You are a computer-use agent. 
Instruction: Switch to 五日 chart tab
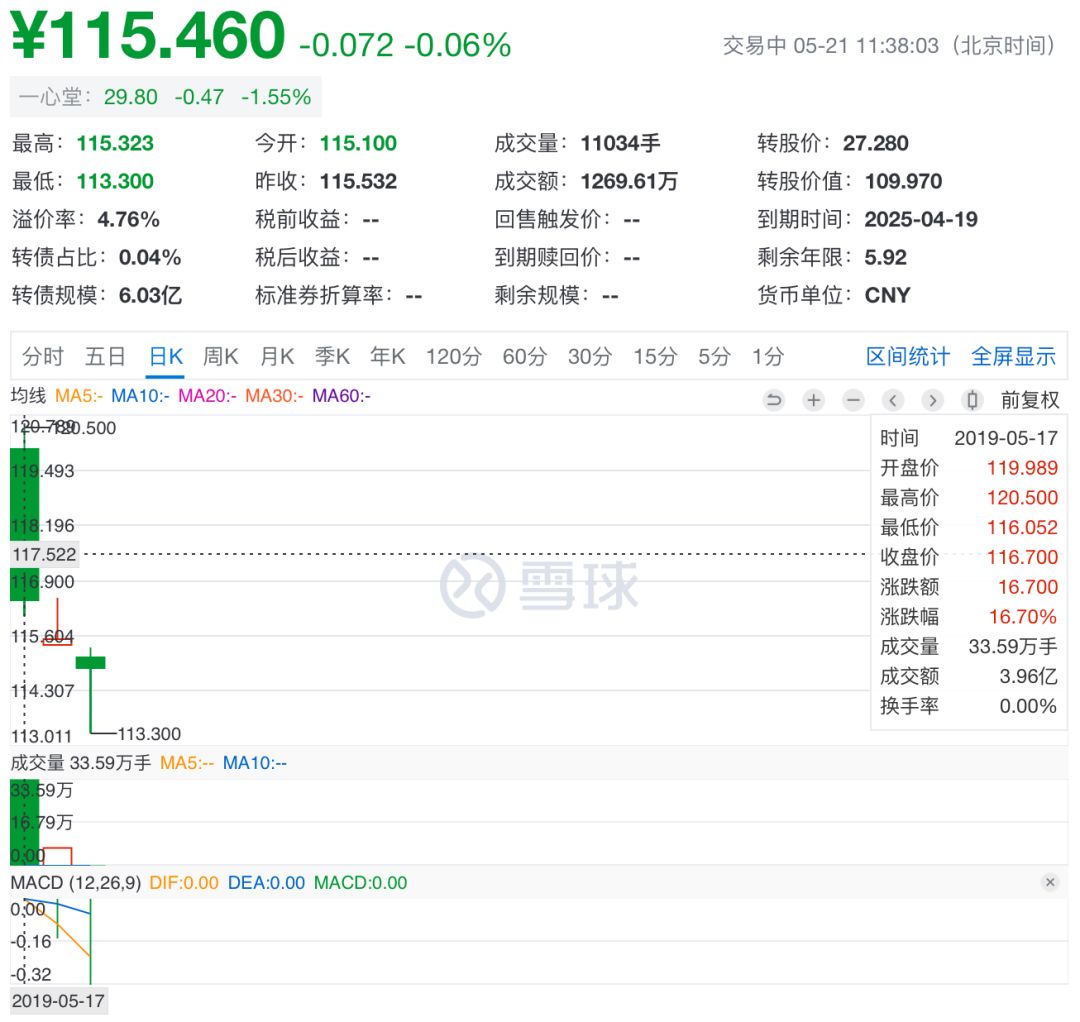pyautogui.click(x=105, y=357)
